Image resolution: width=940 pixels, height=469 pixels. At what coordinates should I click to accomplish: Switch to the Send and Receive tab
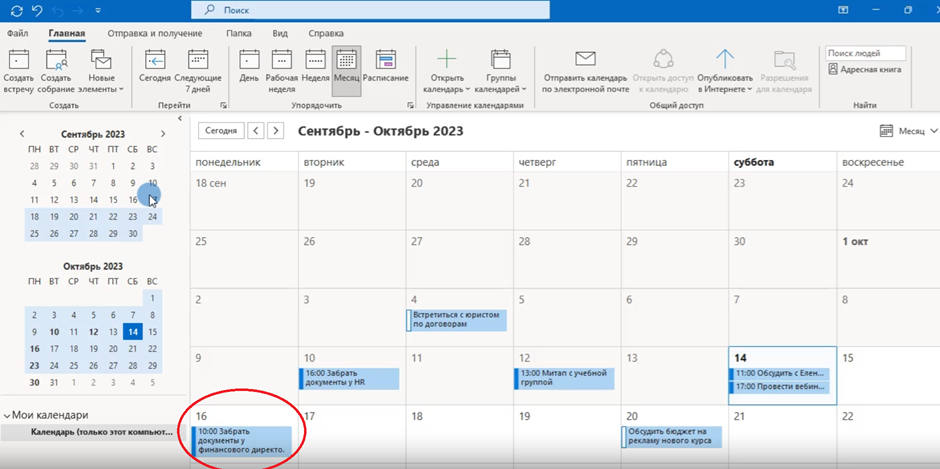(154, 33)
